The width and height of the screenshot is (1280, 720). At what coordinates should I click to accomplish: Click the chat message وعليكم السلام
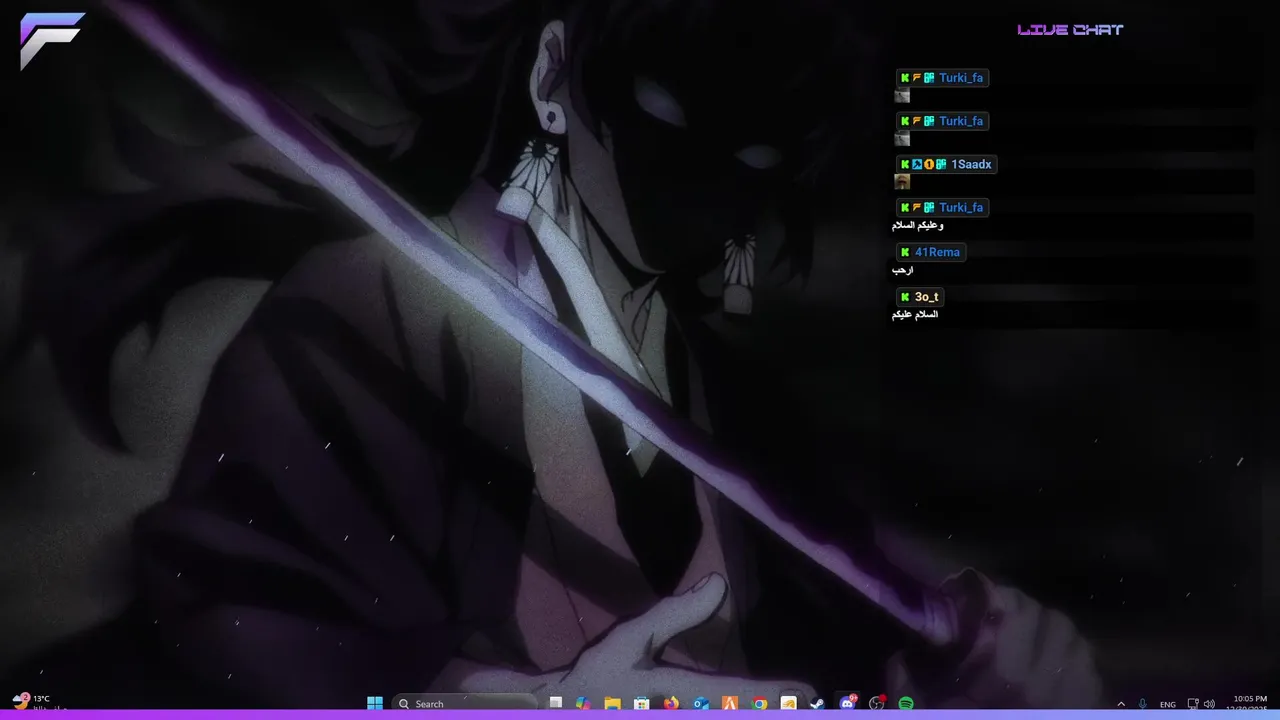click(918, 226)
